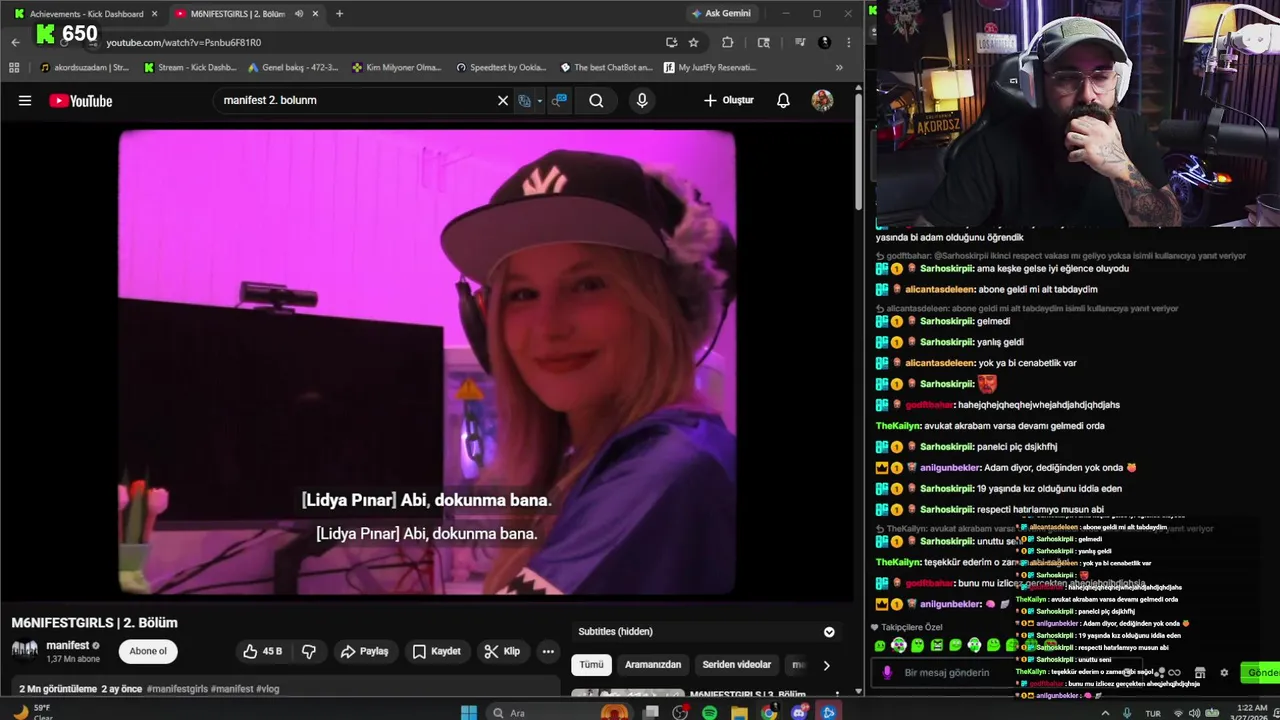Go back with browser back arrow

click(15, 42)
